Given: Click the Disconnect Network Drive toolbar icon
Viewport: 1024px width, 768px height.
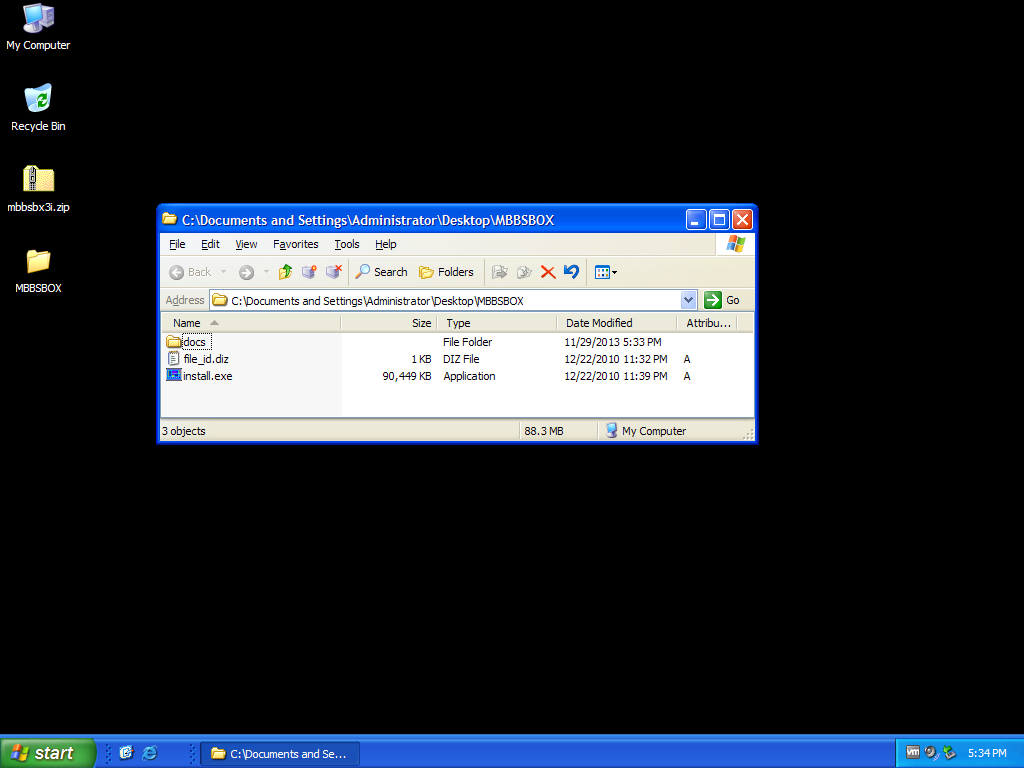Looking at the screenshot, I should tap(333, 272).
